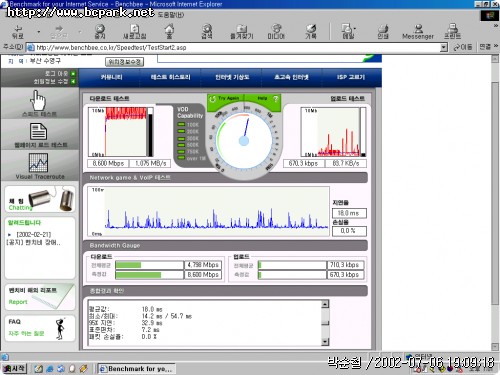Click the 이동 Go button
This screenshot has width=500, height=375.
[x=463, y=47]
